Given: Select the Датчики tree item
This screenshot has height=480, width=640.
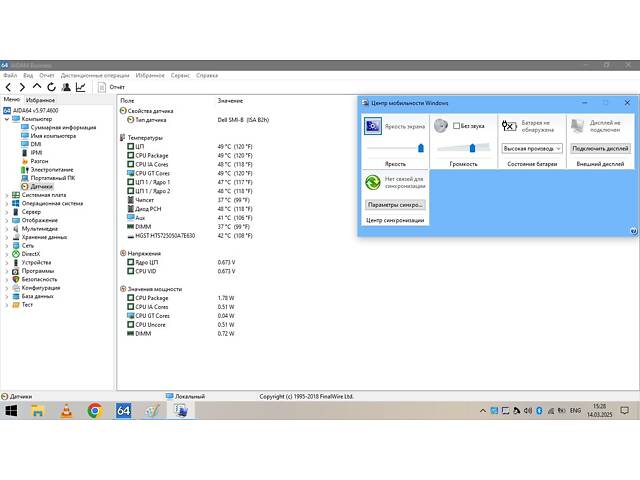Looking at the screenshot, I should [41, 187].
